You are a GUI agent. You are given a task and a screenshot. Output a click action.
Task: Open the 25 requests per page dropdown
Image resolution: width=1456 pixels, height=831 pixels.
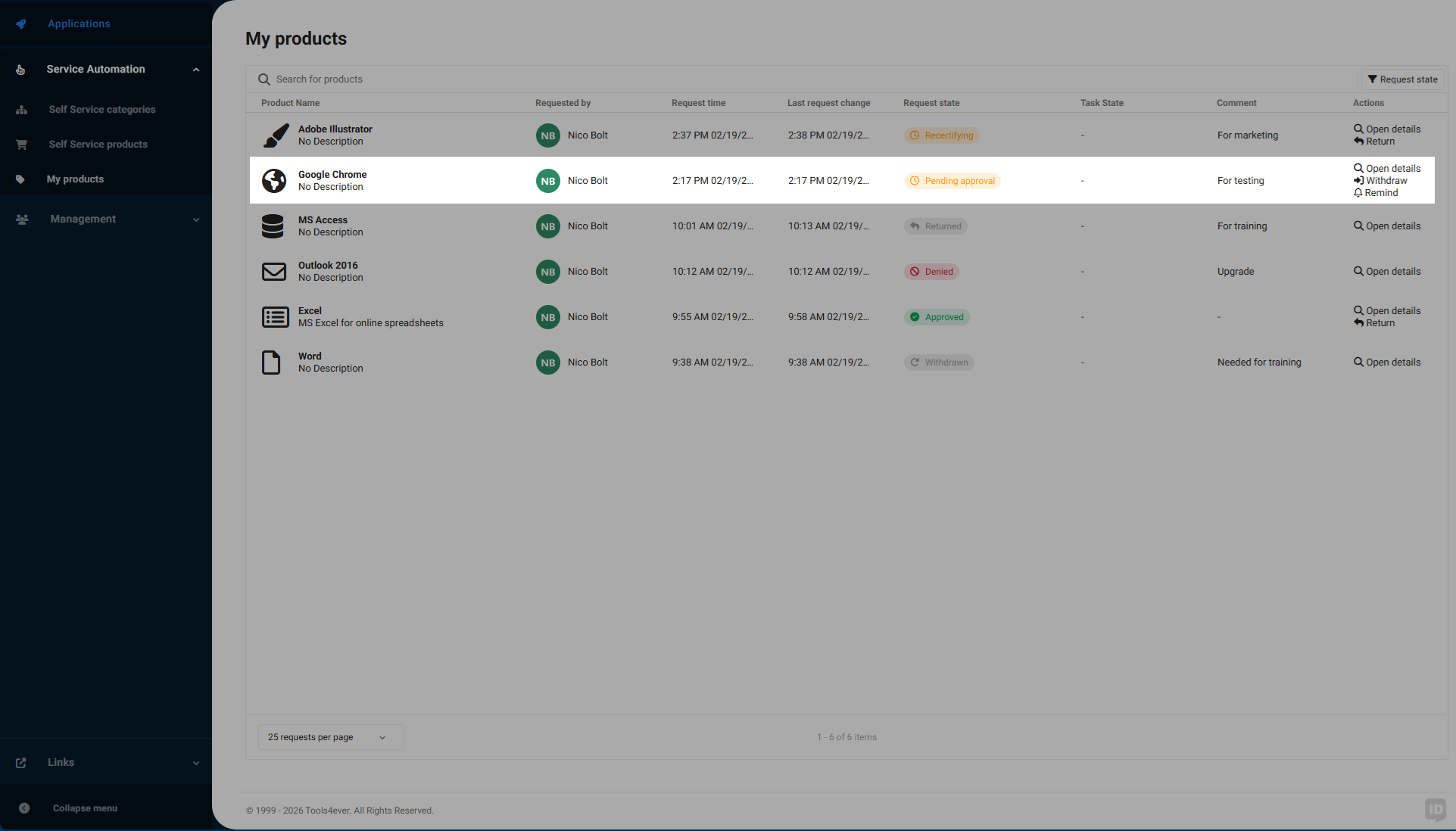(x=329, y=736)
